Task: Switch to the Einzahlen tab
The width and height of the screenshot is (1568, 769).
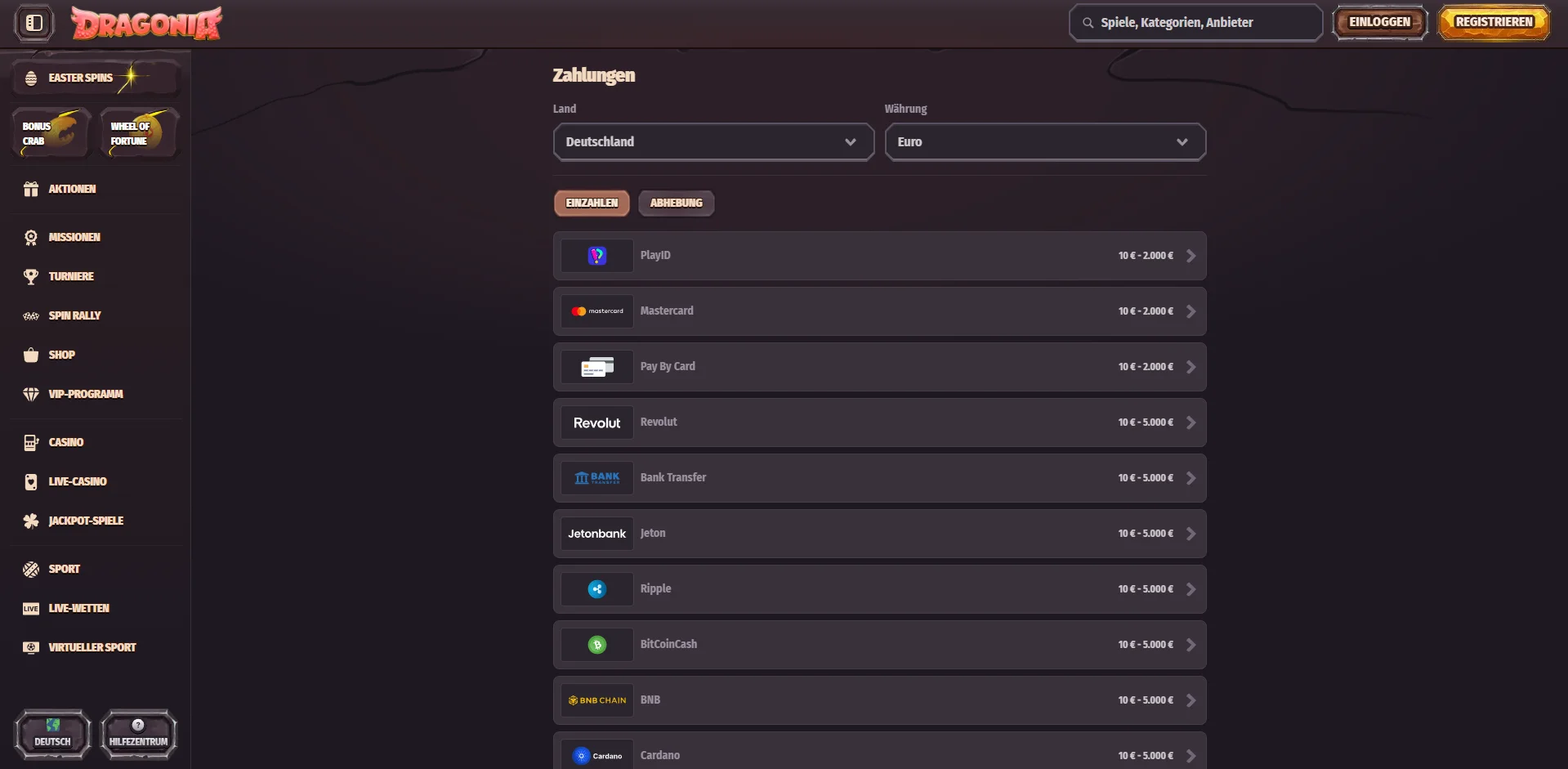Action: (592, 203)
